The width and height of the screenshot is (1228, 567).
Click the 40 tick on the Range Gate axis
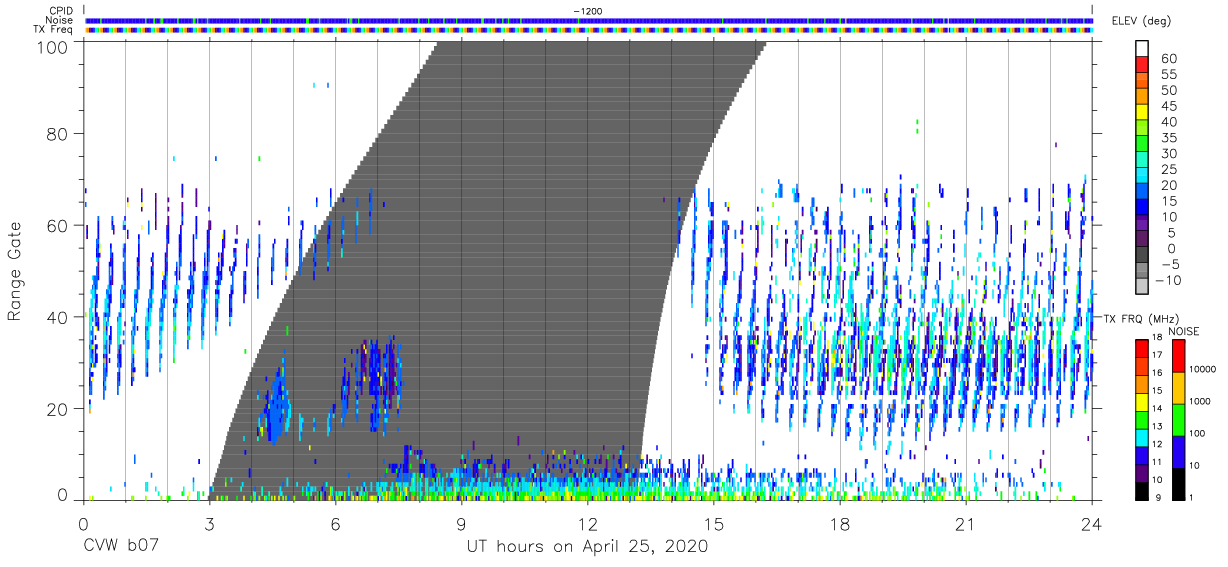[x=57, y=317]
